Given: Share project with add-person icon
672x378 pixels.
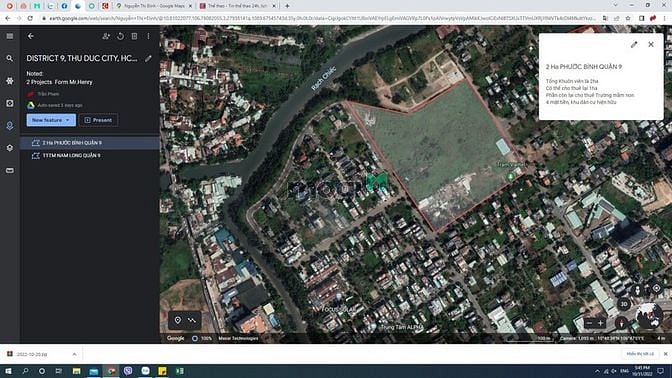Looking at the screenshot, I should [x=106, y=36].
